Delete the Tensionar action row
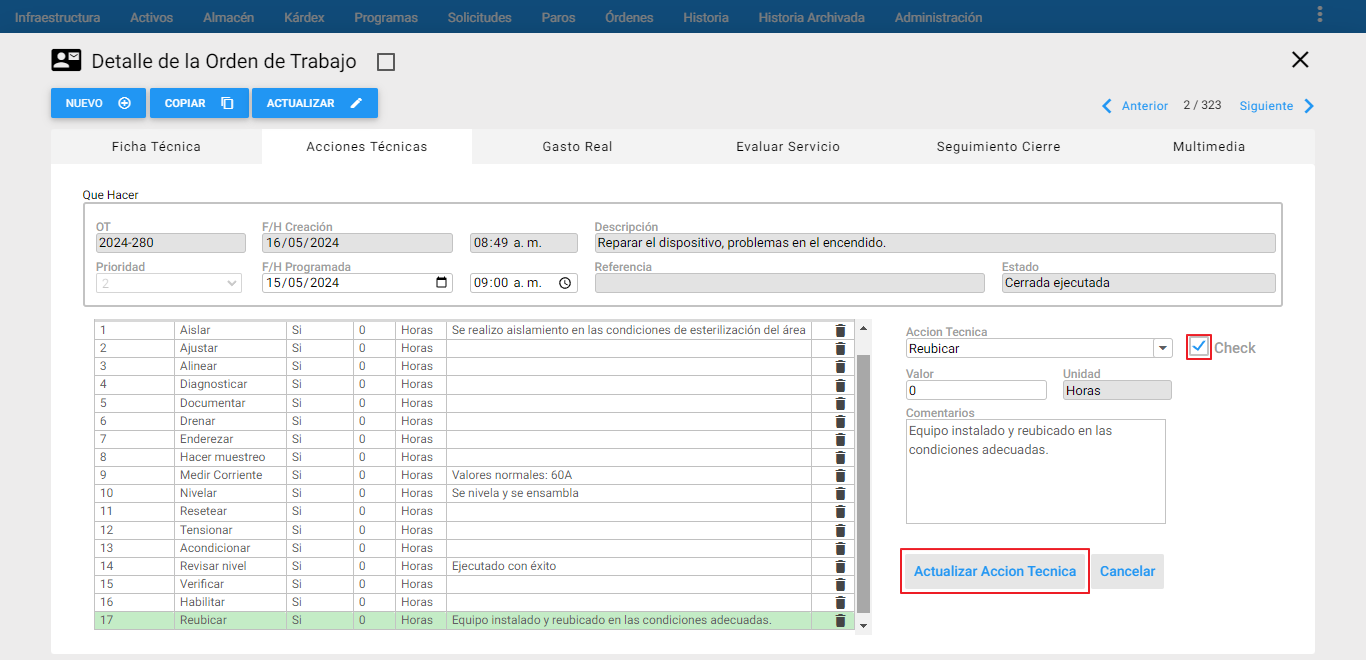The image size is (1366, 660). click(840, 530)
